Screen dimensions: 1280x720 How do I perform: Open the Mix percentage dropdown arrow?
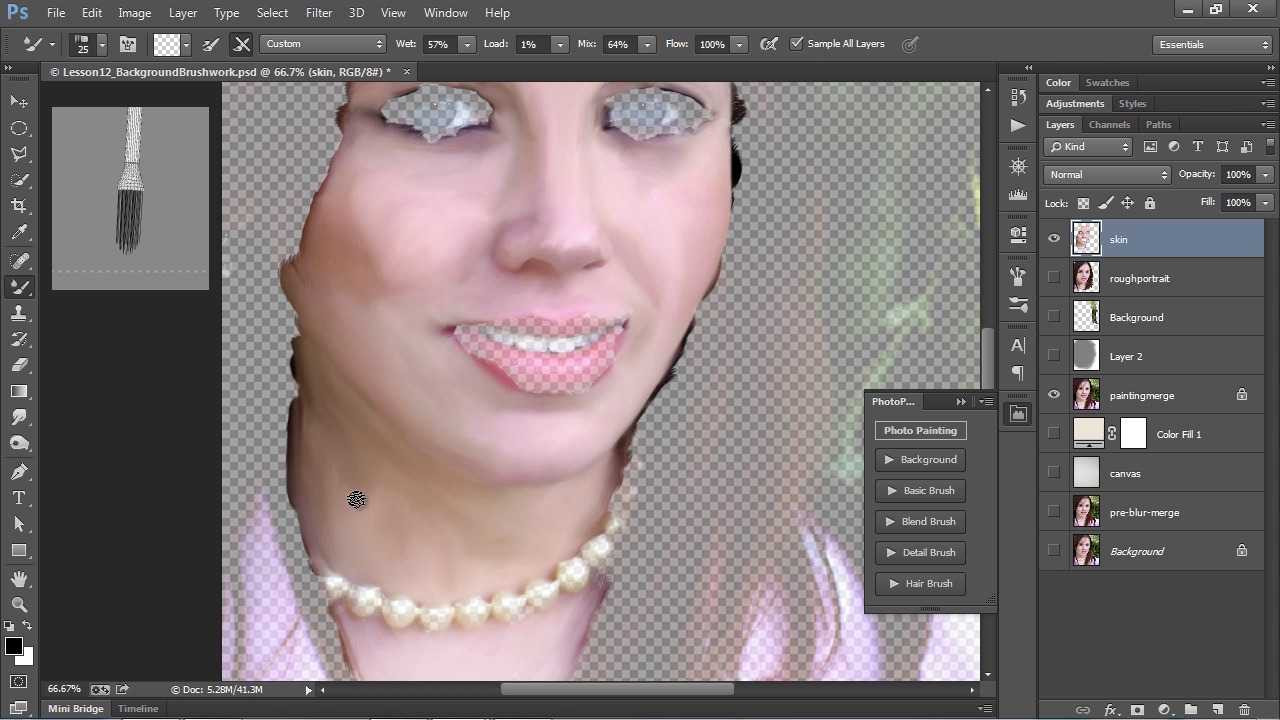click(x=647, y=44)
